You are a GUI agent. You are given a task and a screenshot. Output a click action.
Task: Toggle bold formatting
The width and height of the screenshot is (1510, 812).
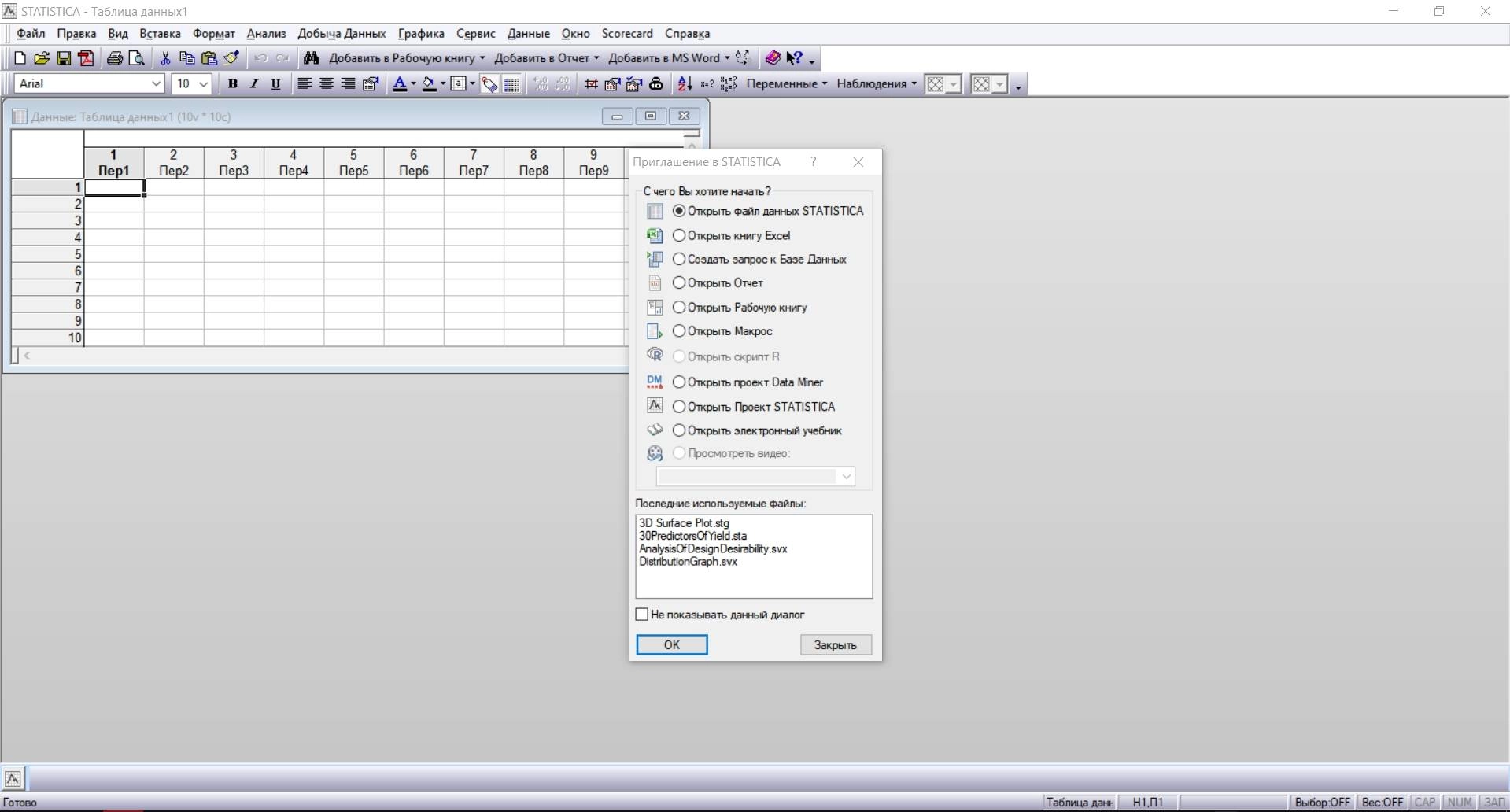click(232, 84)
